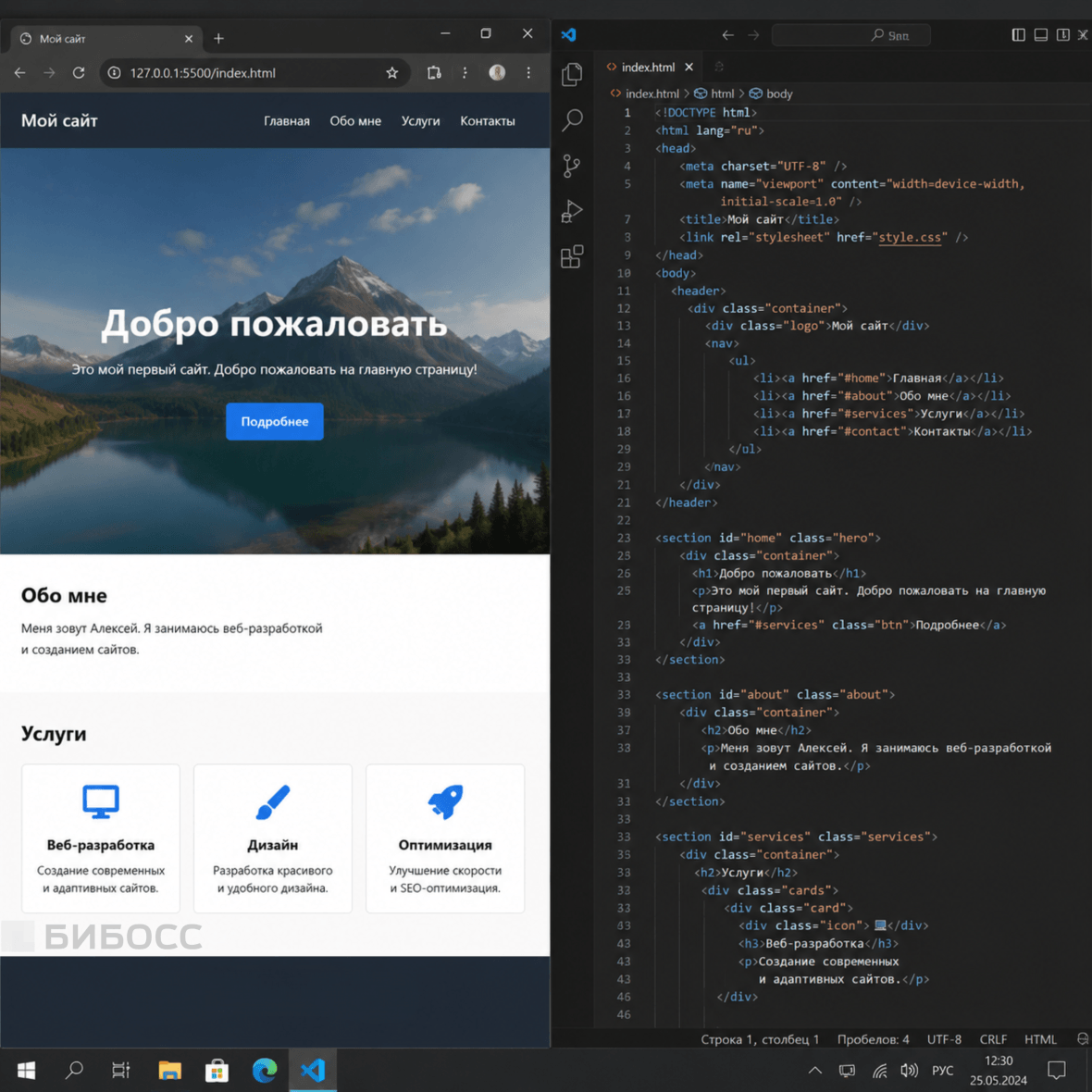Reload the page in the browser
Viewport: 1092px width, 1092px height.
point(79,72)
